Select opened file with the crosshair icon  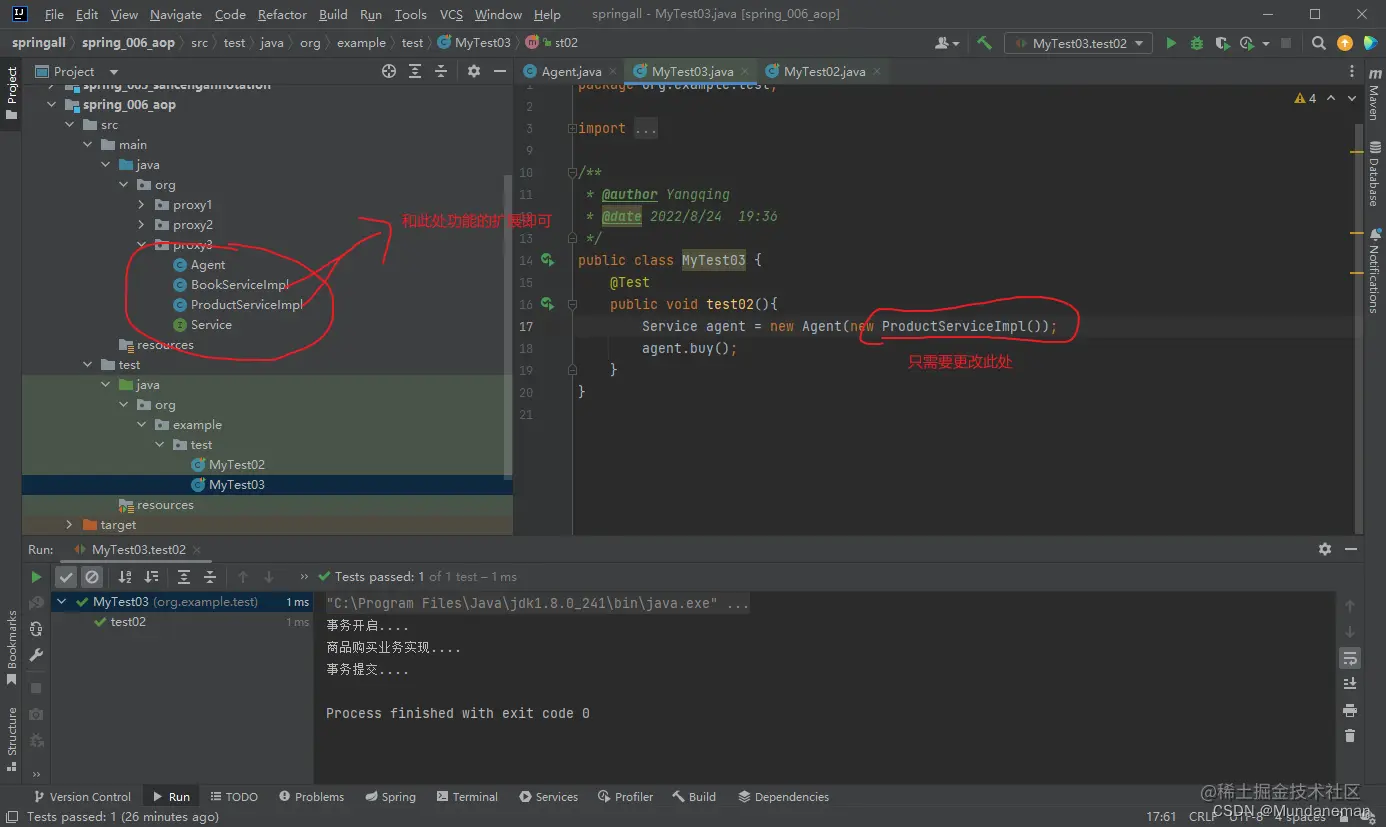tap(389, 71)
